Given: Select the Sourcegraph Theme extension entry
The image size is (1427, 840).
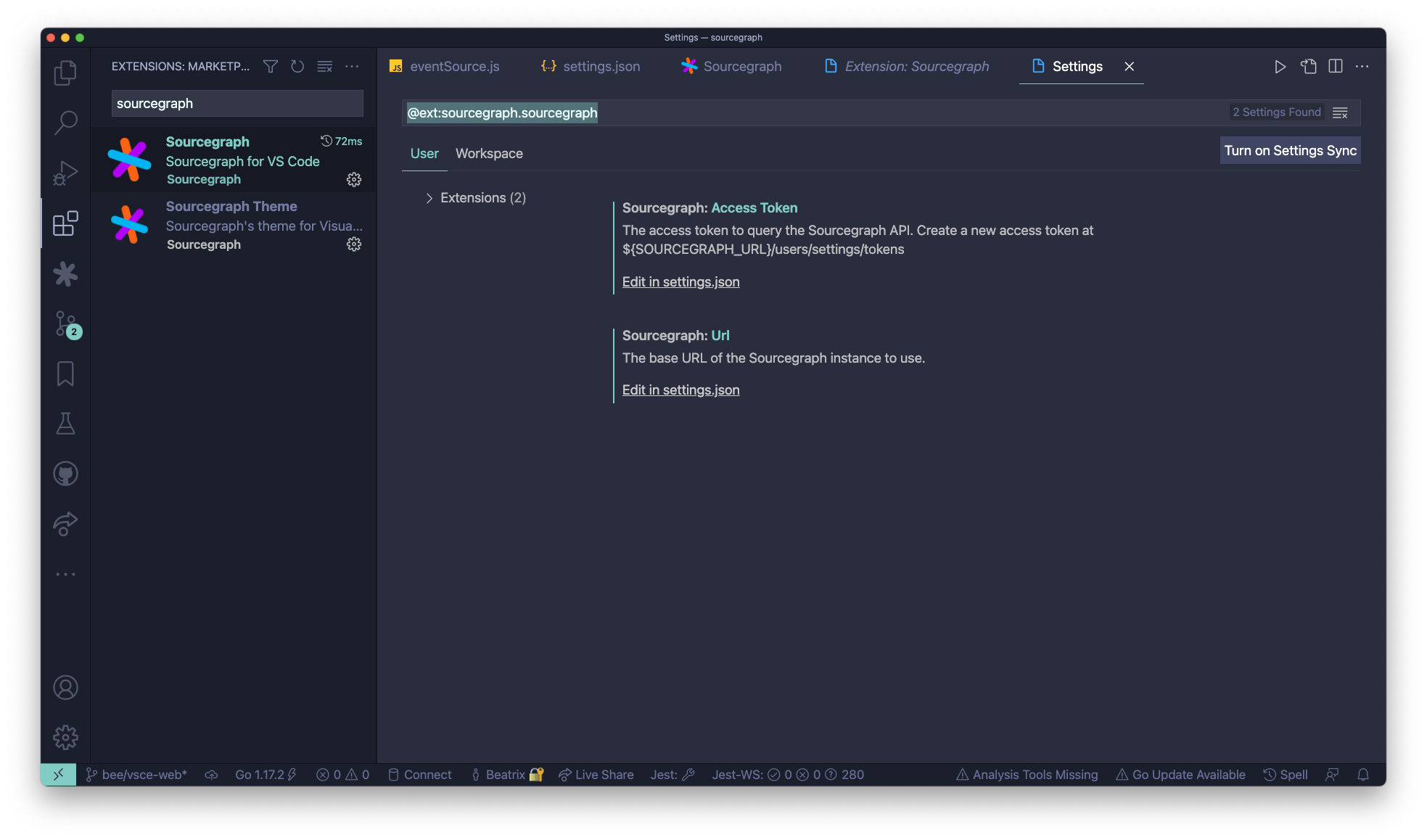Looking at the screenshot, I should pos(234,225).
